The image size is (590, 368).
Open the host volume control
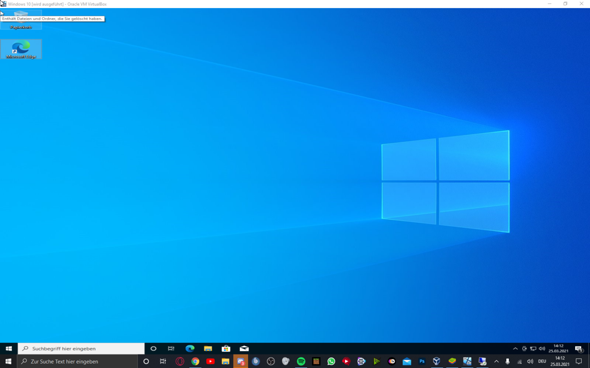click(x=530, y=361)
